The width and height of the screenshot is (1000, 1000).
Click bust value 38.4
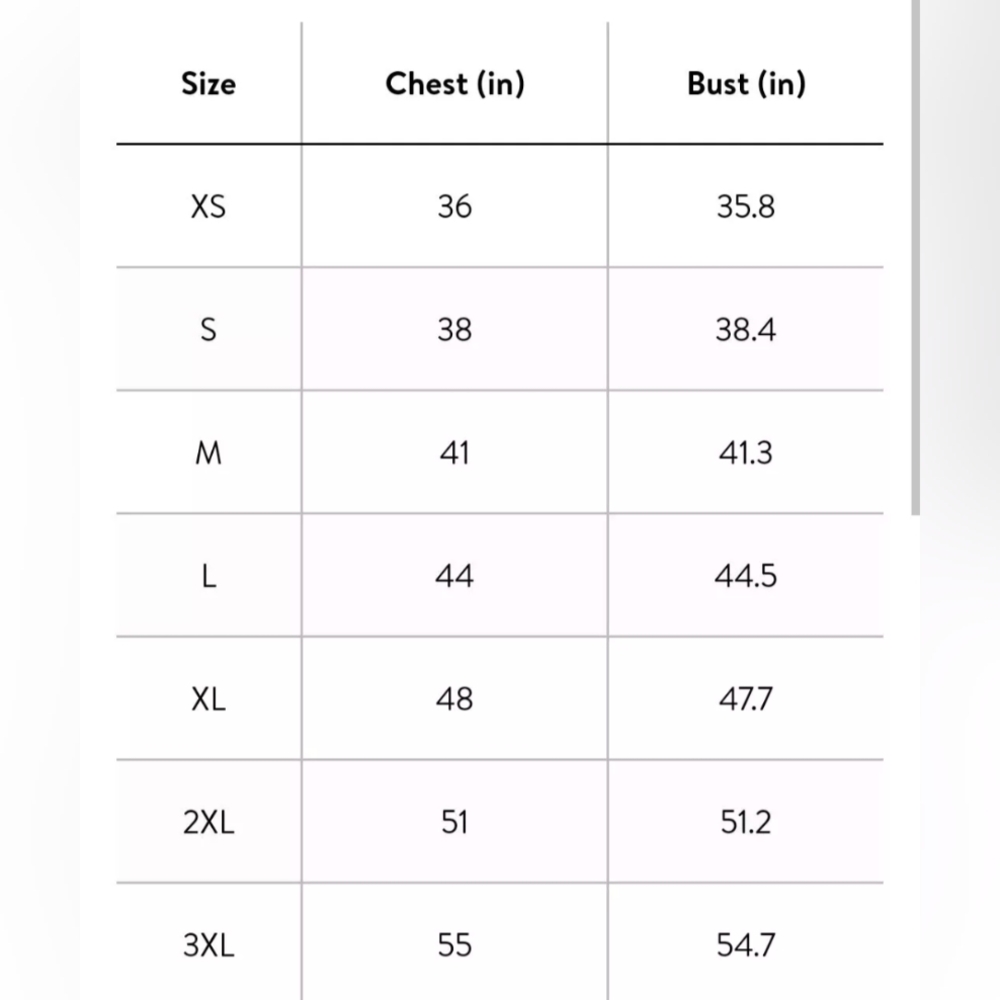coord(746,330)
